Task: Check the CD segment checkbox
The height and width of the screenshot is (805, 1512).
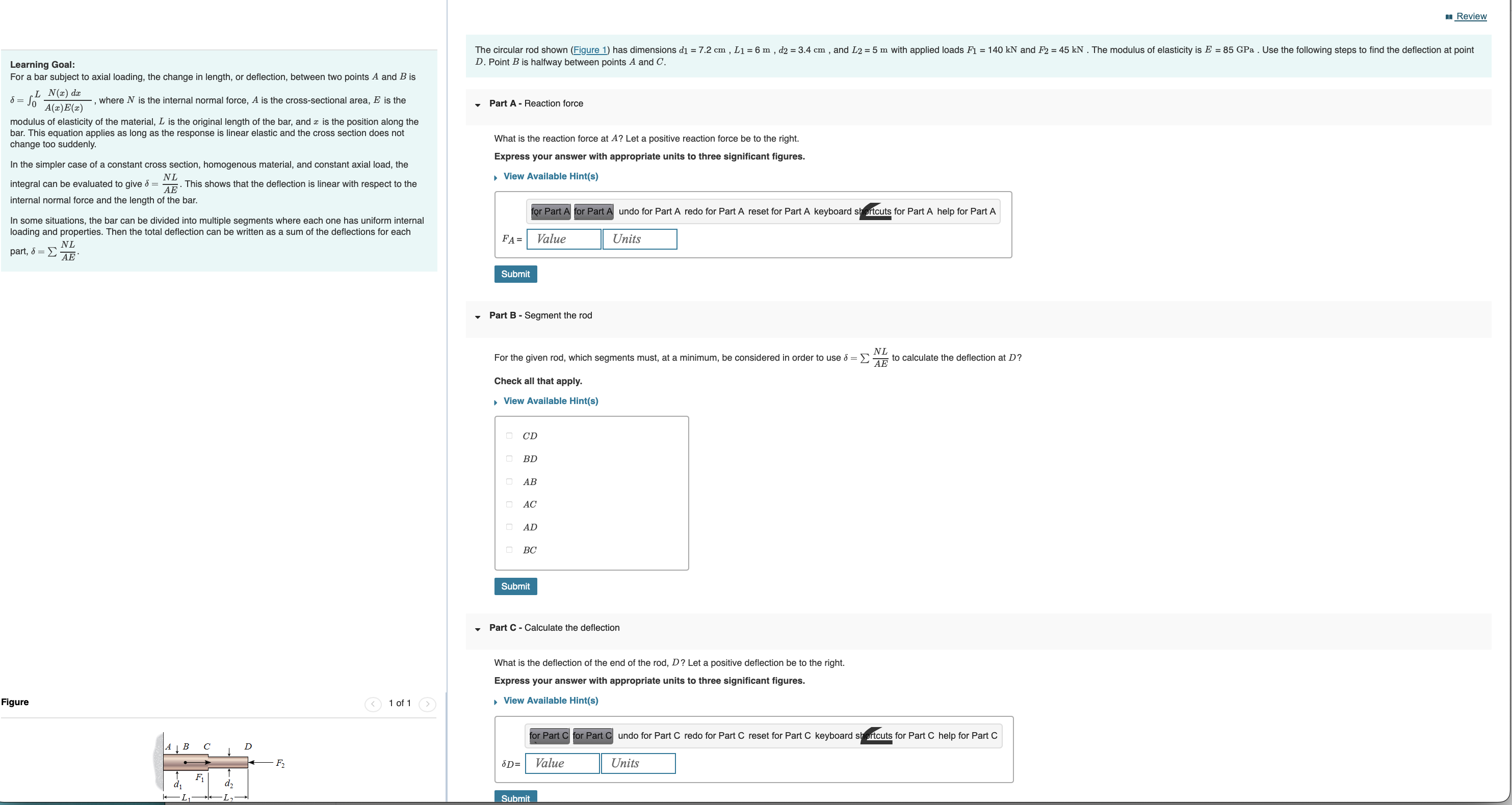Action: click(x=509, y=436)
